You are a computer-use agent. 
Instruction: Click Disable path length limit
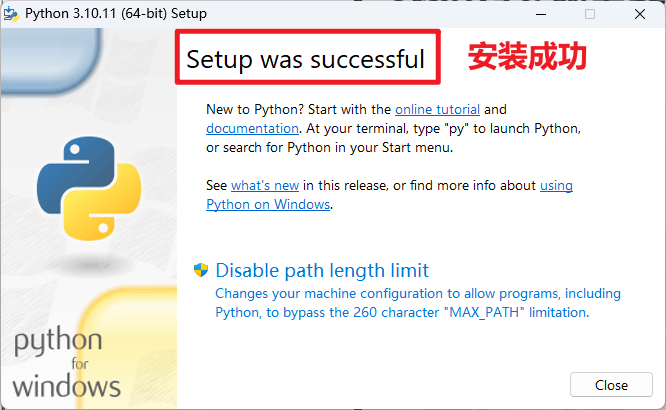(x=322, y=271)
